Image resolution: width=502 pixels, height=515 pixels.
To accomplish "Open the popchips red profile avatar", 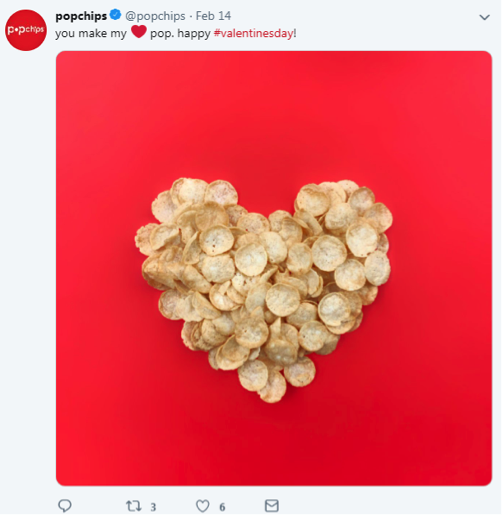I will (x=26, y=30).
